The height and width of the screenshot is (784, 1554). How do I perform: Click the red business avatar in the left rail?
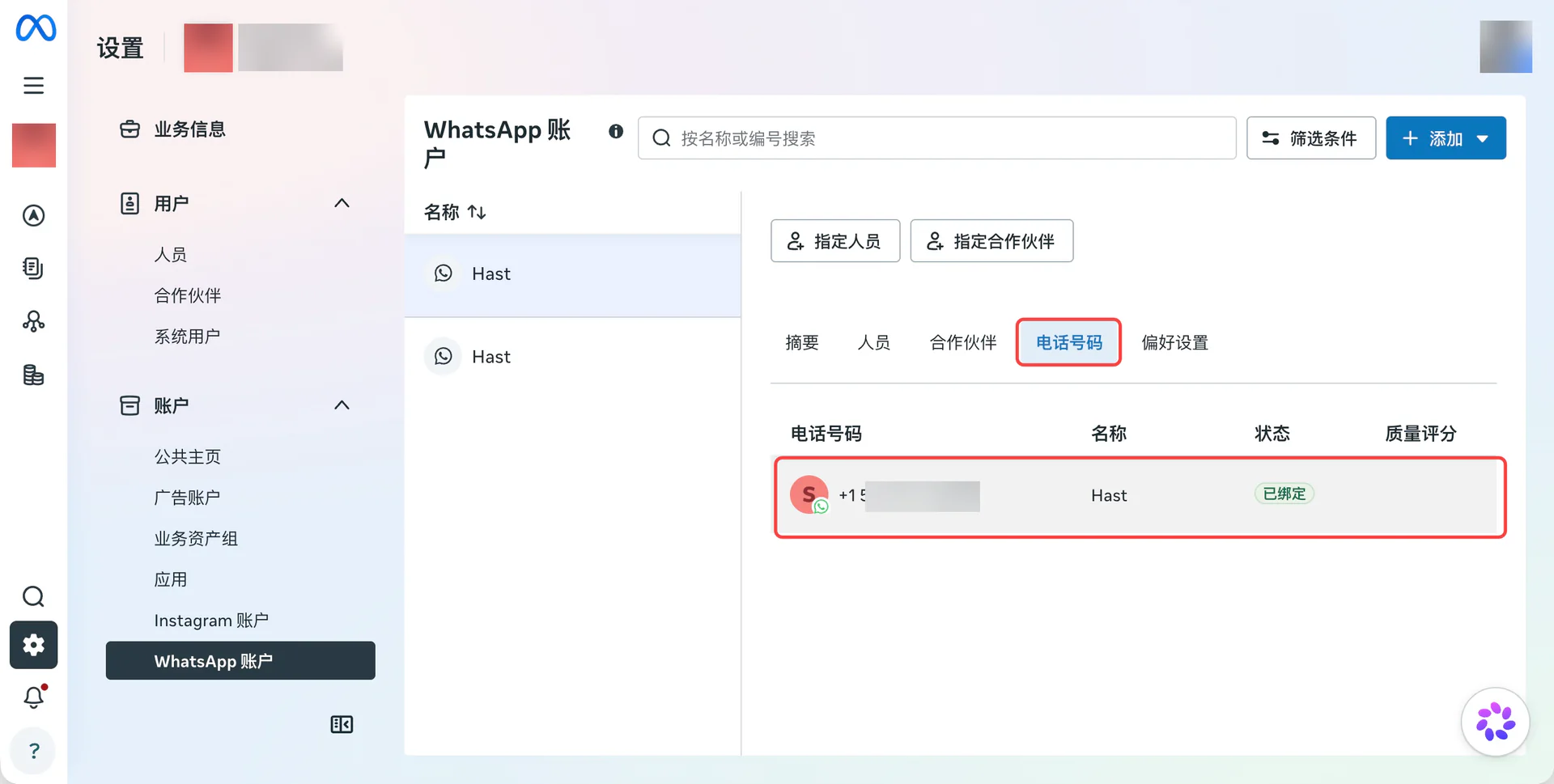[34, 145]
